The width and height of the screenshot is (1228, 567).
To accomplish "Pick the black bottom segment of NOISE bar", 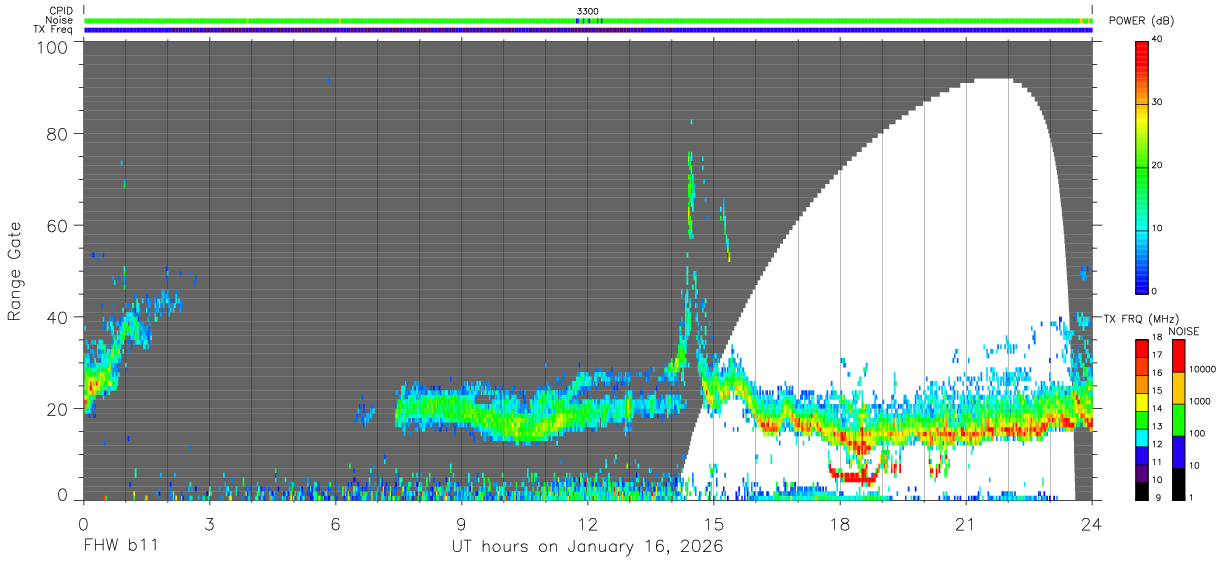I will click(1177, 483).
